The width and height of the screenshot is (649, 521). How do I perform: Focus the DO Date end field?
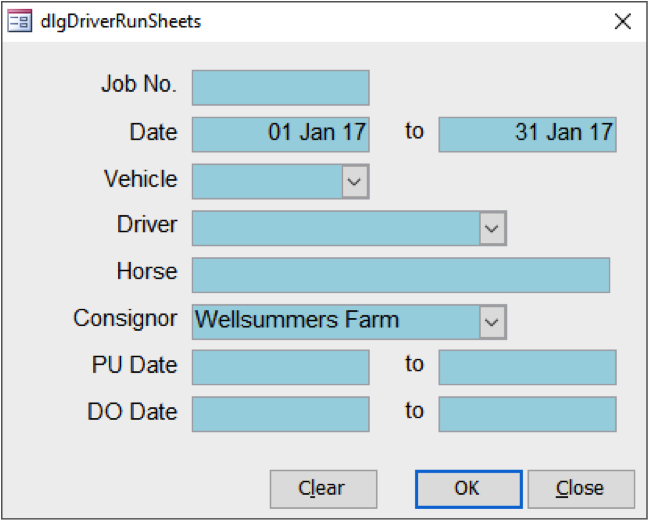(527, 414)
